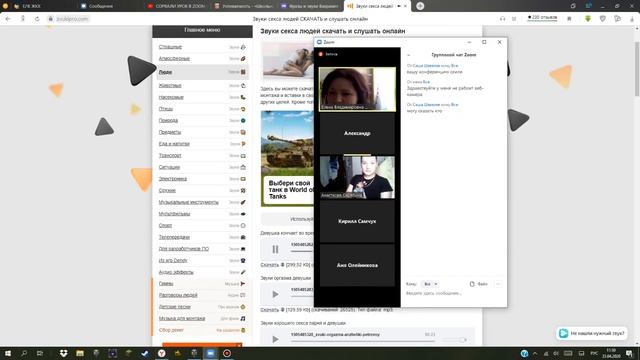Select the Аня Олейникова participant tile
Screen dimensions: 640x360
coord(357,265)
